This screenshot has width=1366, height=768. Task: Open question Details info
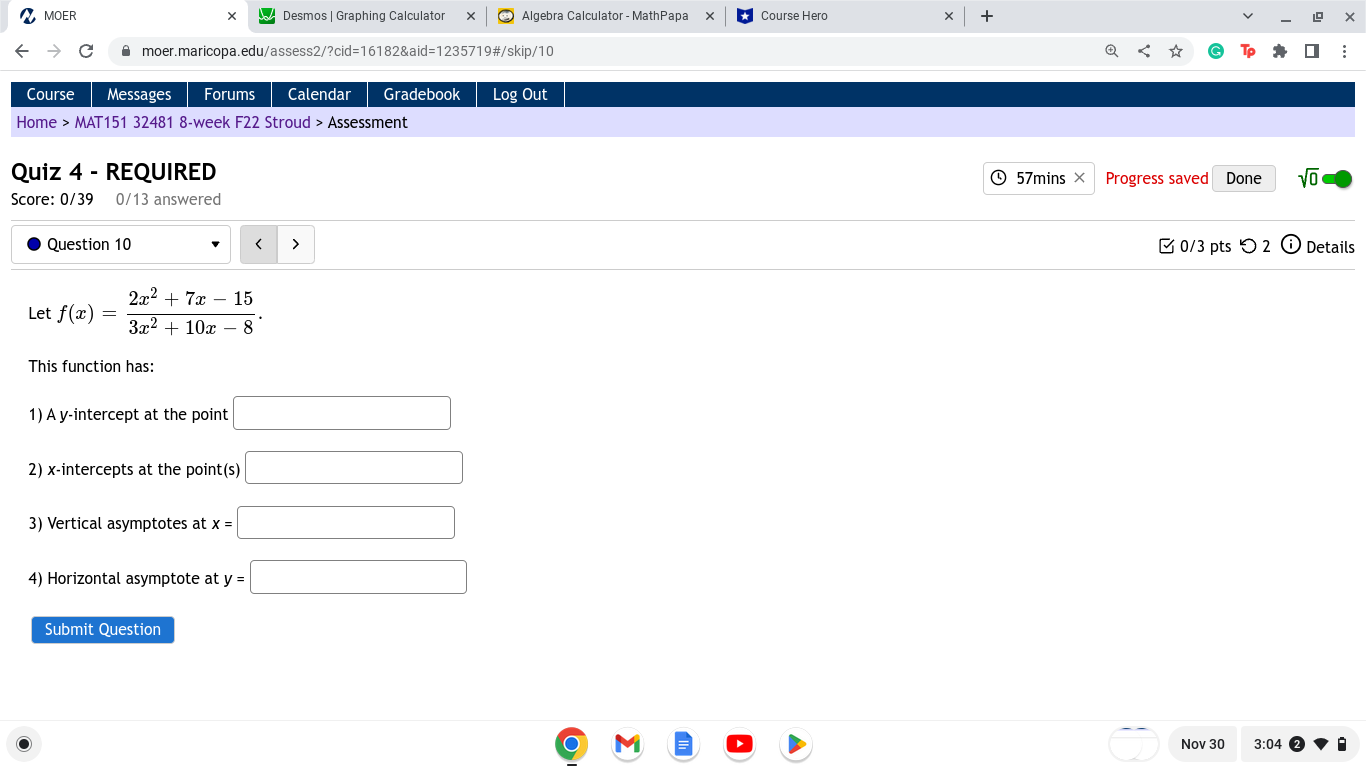pyautogui.click(x=1318, y=246)
